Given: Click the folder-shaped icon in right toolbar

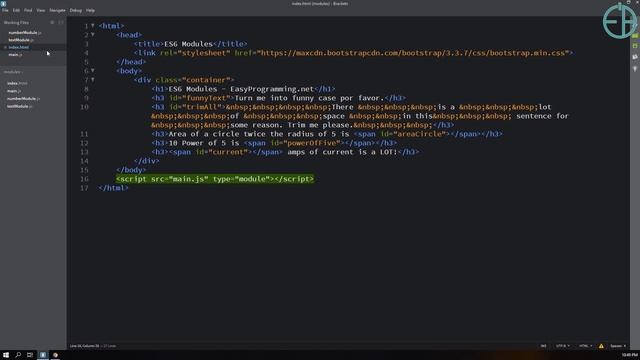Looking at the screenshot, I should (635, 57).
